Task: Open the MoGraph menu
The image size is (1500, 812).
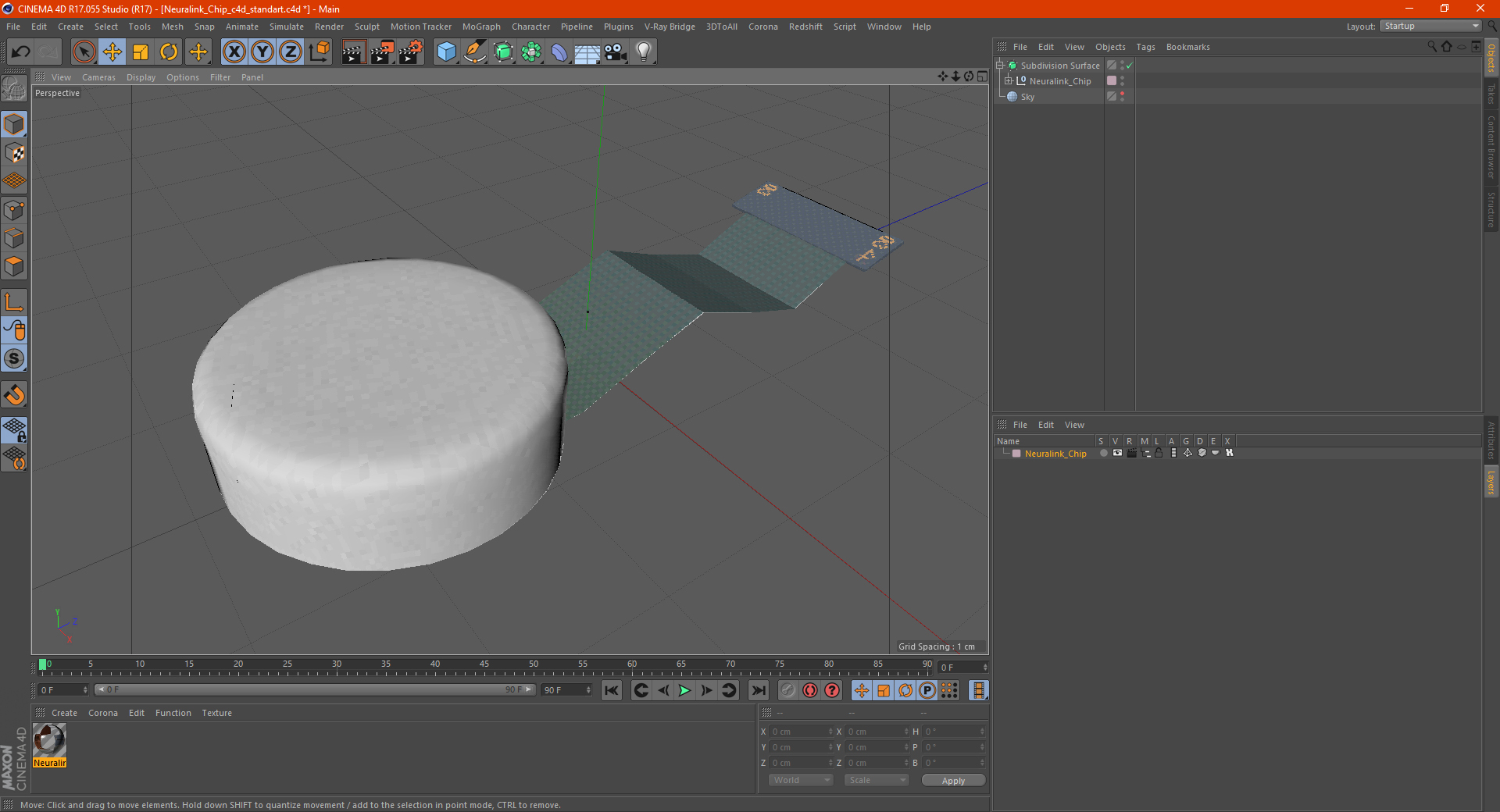Action: (x=481, y=27)
